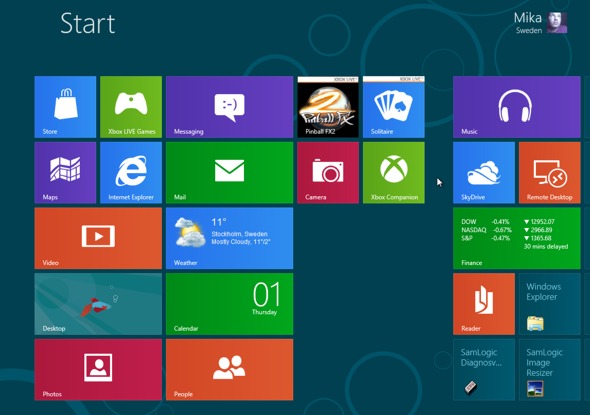Viewport: 590px width, 415px height.
Task: Open the Finance stock ticker tile
Action: [x=517, y=238]
